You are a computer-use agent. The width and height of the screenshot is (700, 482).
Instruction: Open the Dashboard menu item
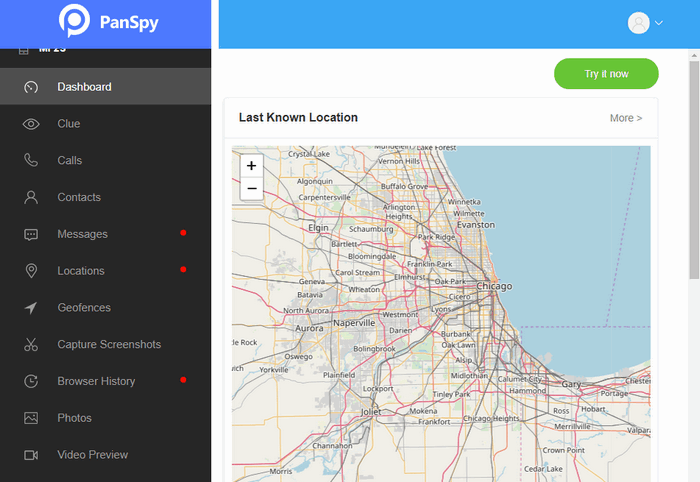coord(105,87)
